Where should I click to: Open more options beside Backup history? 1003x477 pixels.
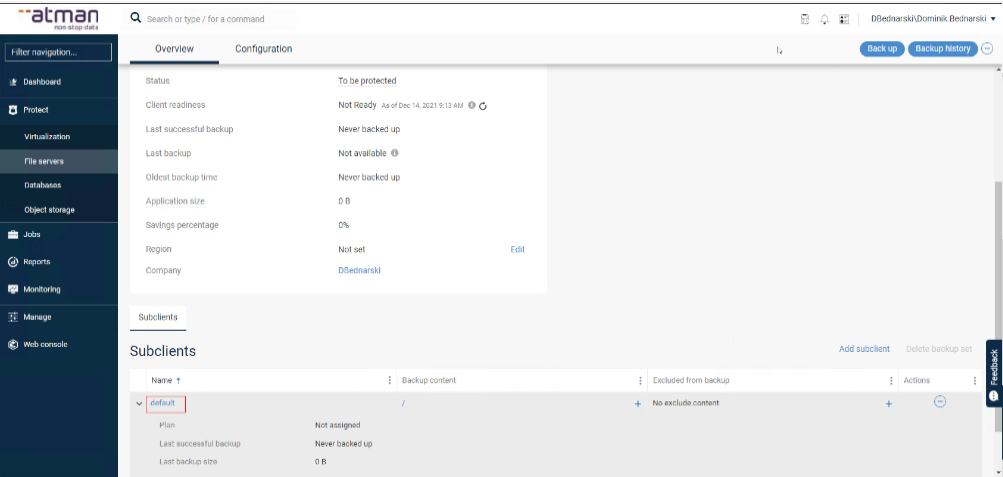click(988, 48)
